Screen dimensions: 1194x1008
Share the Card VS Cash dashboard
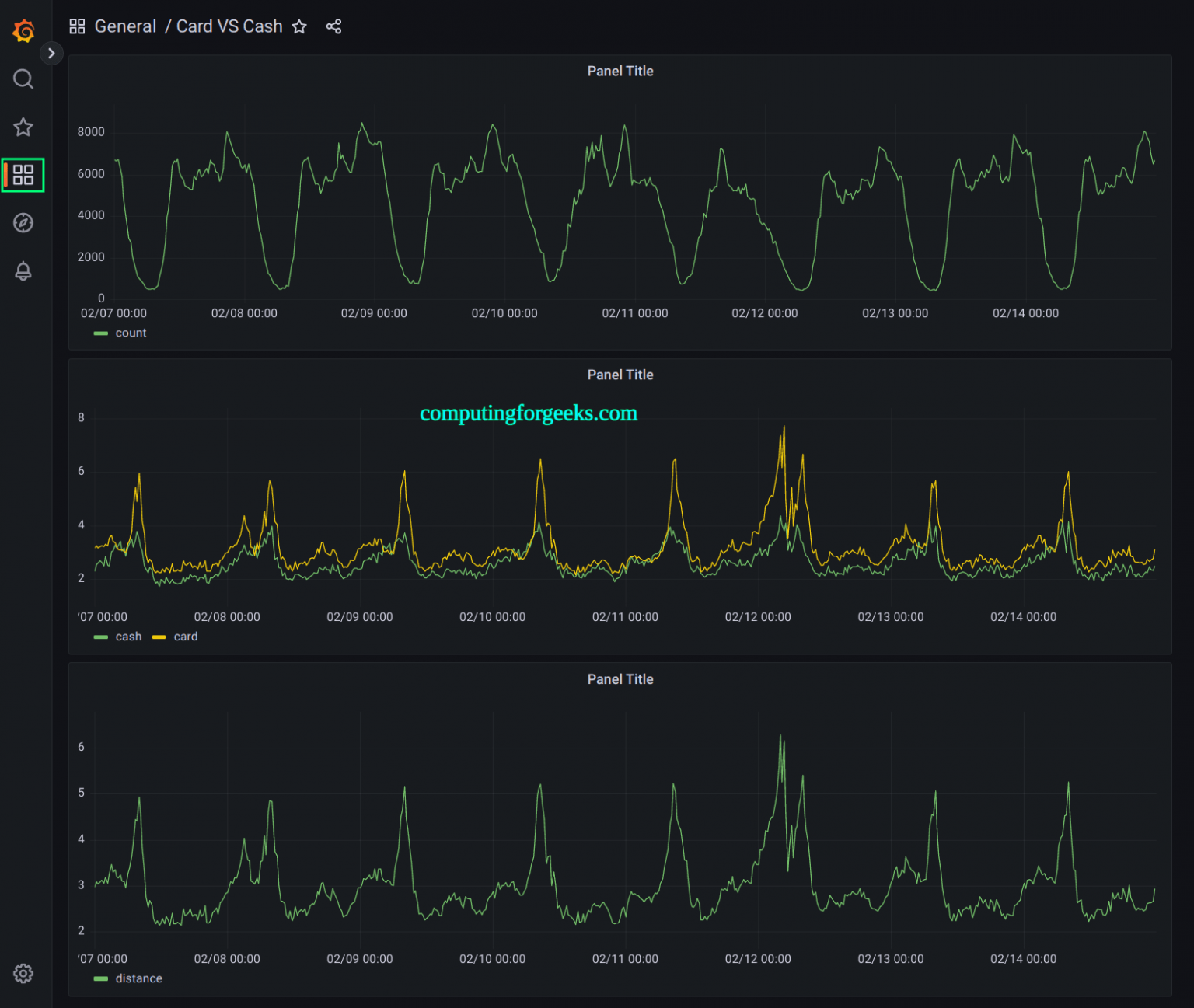(333, 26)
